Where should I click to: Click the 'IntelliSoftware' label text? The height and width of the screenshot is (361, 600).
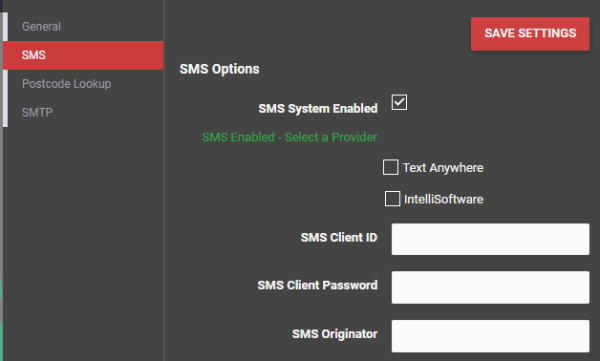444,199
